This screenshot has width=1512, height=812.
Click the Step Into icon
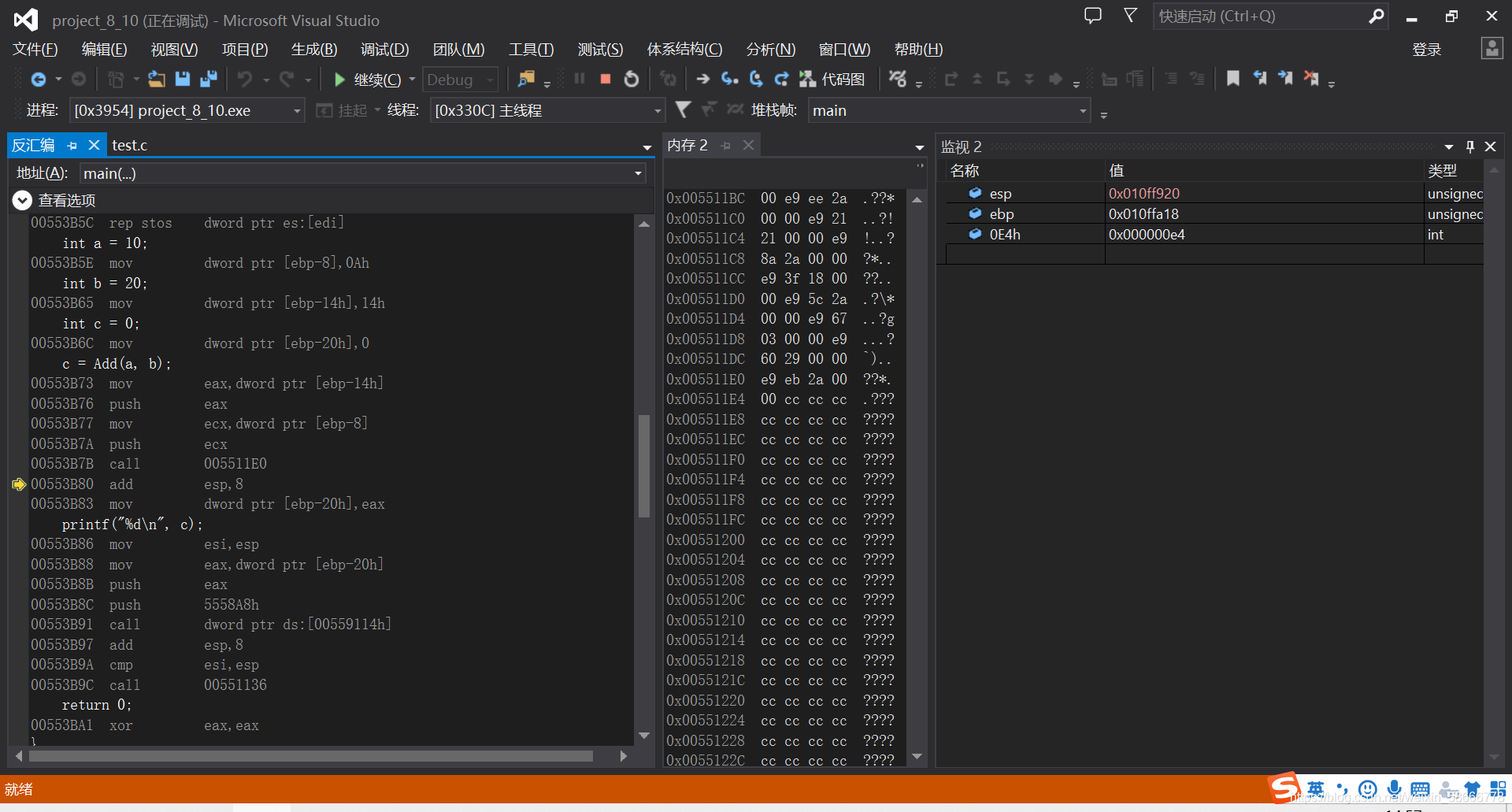730,80
